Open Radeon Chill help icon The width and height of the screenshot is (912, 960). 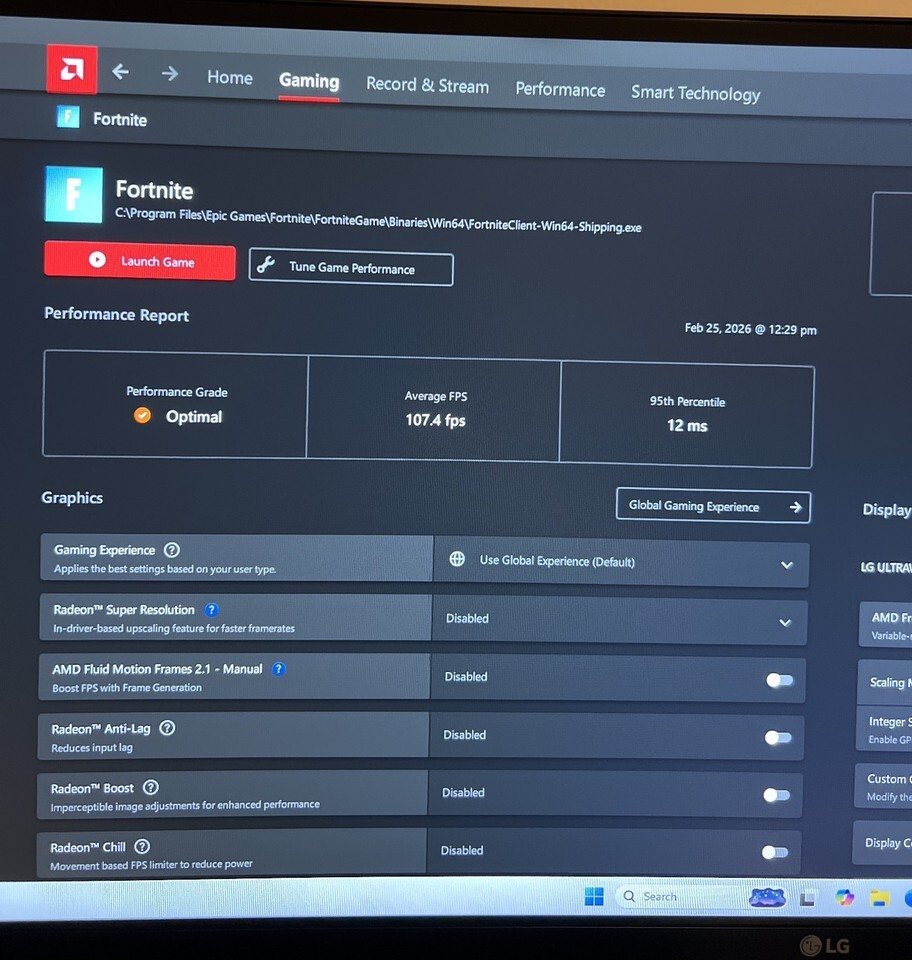click(x=142, y=847)
